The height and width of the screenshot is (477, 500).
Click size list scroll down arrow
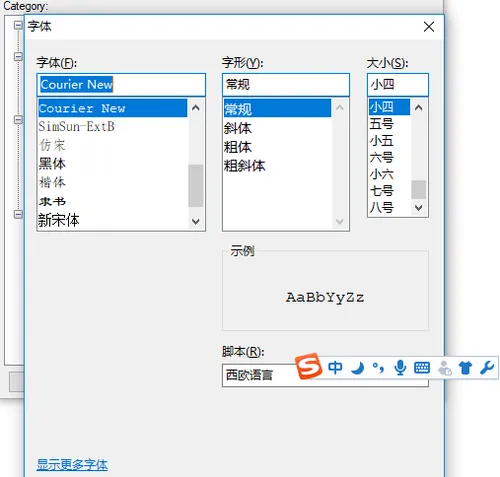419,208
